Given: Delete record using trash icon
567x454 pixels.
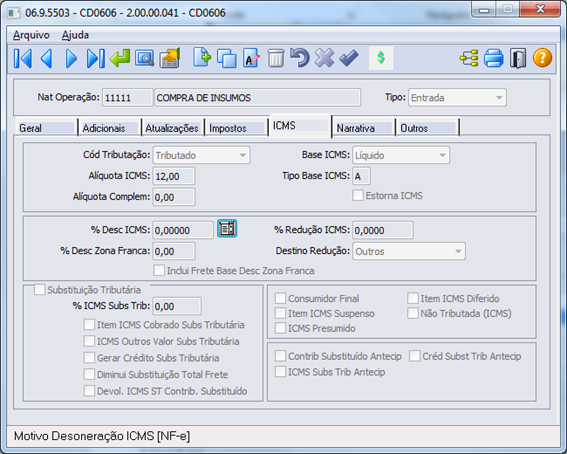Looking at the screenshot, I should pyautogui.click(x=276, y=58).
